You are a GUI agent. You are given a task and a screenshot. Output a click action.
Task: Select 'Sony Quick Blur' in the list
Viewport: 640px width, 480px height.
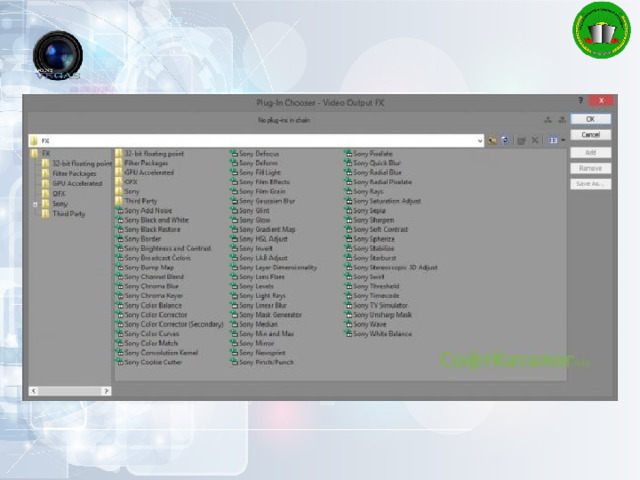click(x=377, y=163)
